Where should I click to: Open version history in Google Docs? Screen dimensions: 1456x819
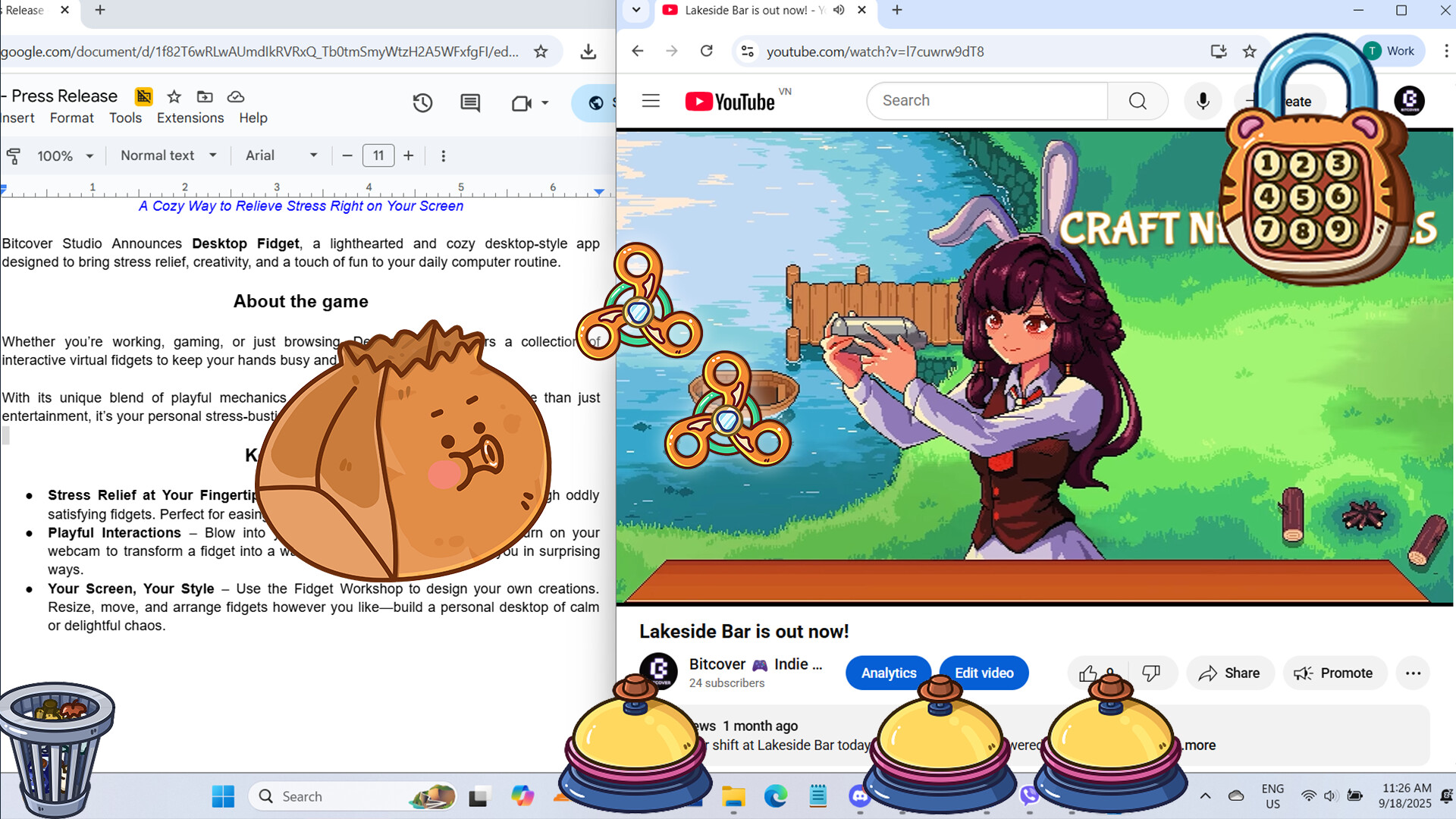coord(422,103)
